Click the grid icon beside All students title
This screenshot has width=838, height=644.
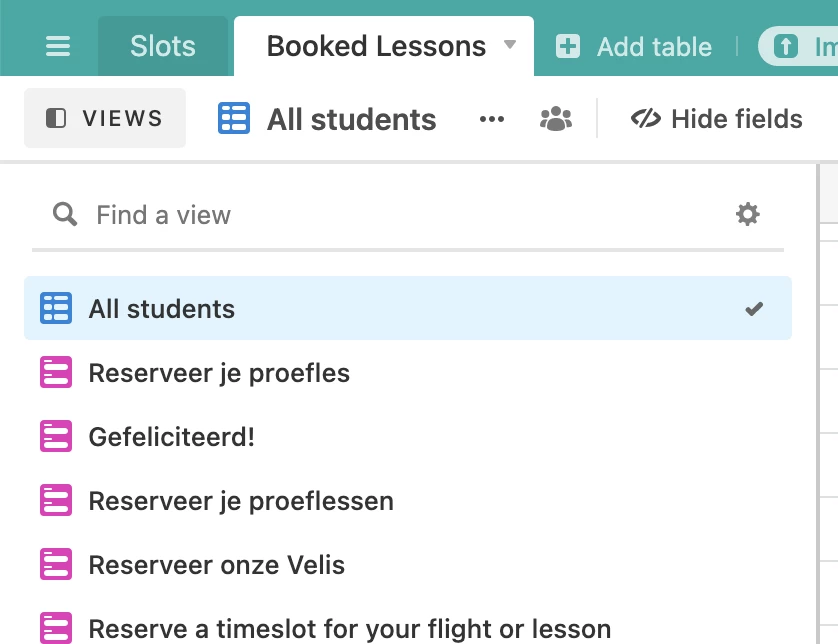point(234,118)
